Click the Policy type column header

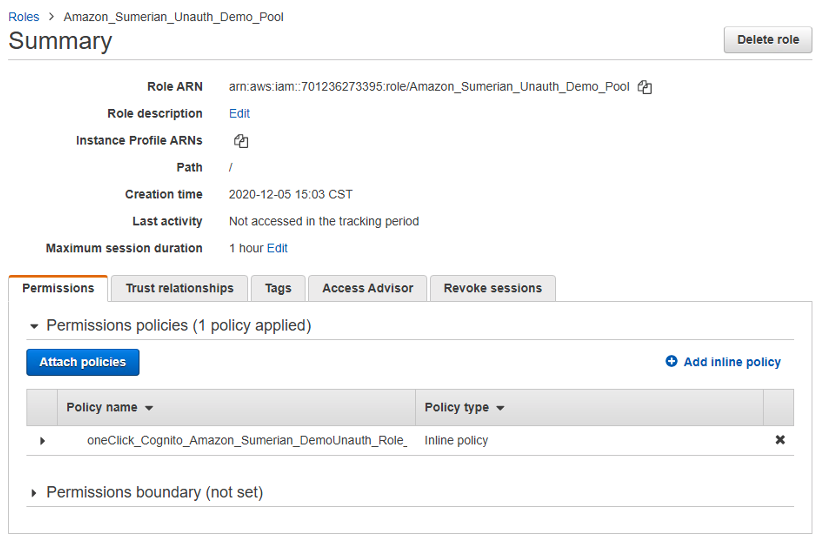pyautogui.click(x=589, y=407)
